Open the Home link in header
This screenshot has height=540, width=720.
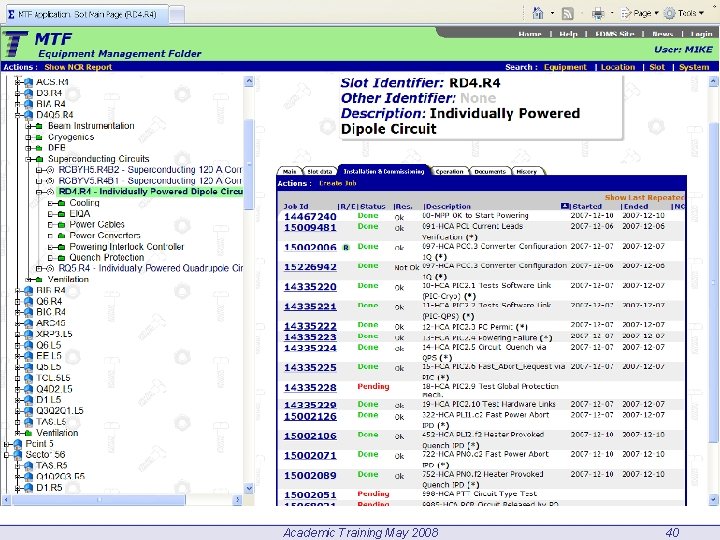(530, 34)
